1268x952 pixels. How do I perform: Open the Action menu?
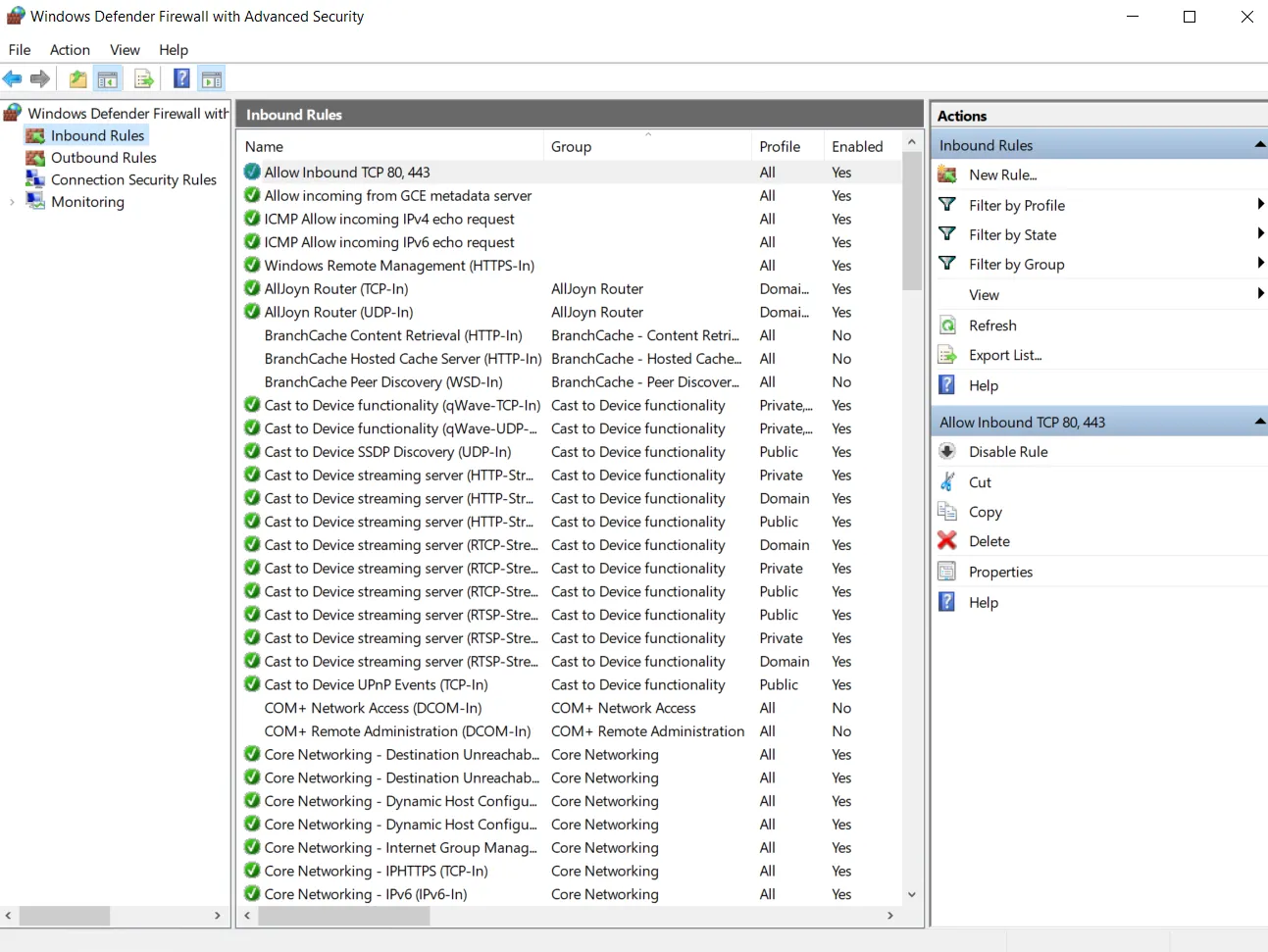tap(70, 49)
